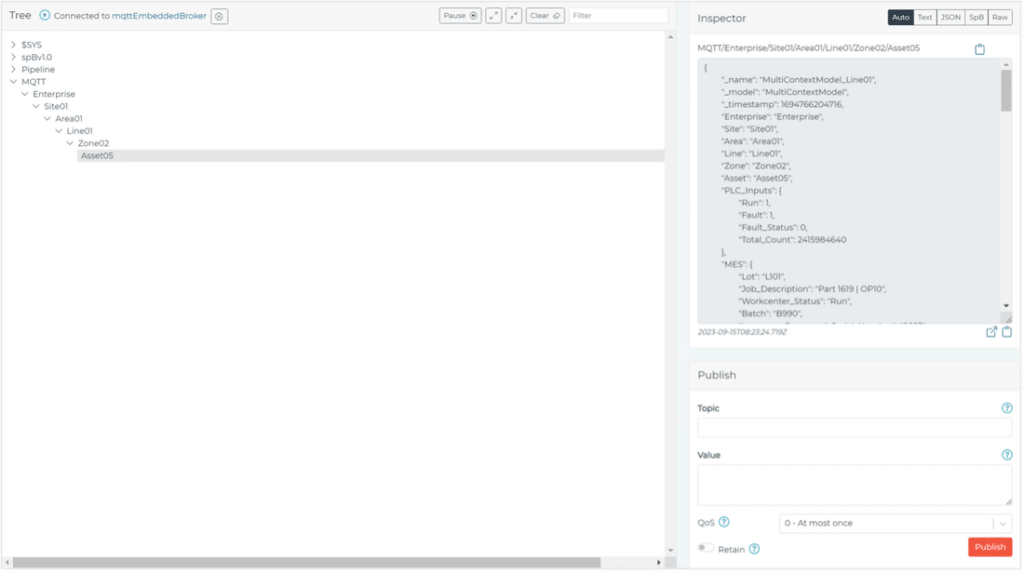Click the collapse-all arrows icon
The height and width of the screenshot is (573, 1024).
[x=514, y=16]
